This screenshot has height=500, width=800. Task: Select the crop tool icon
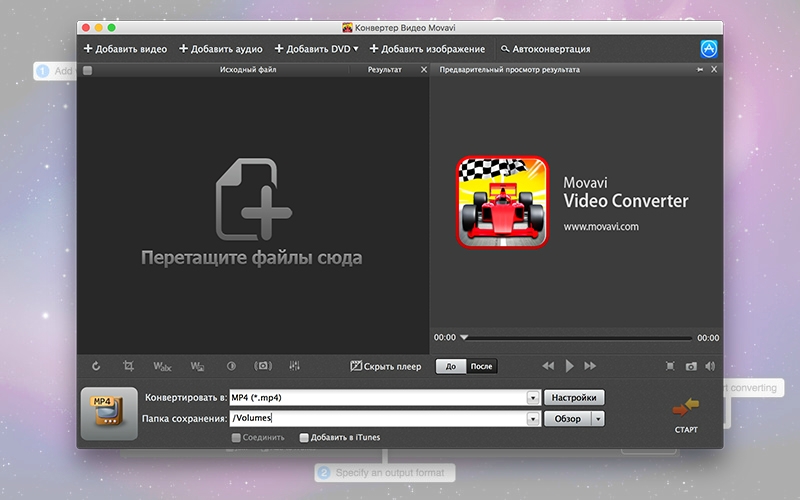tap(128, 366)
